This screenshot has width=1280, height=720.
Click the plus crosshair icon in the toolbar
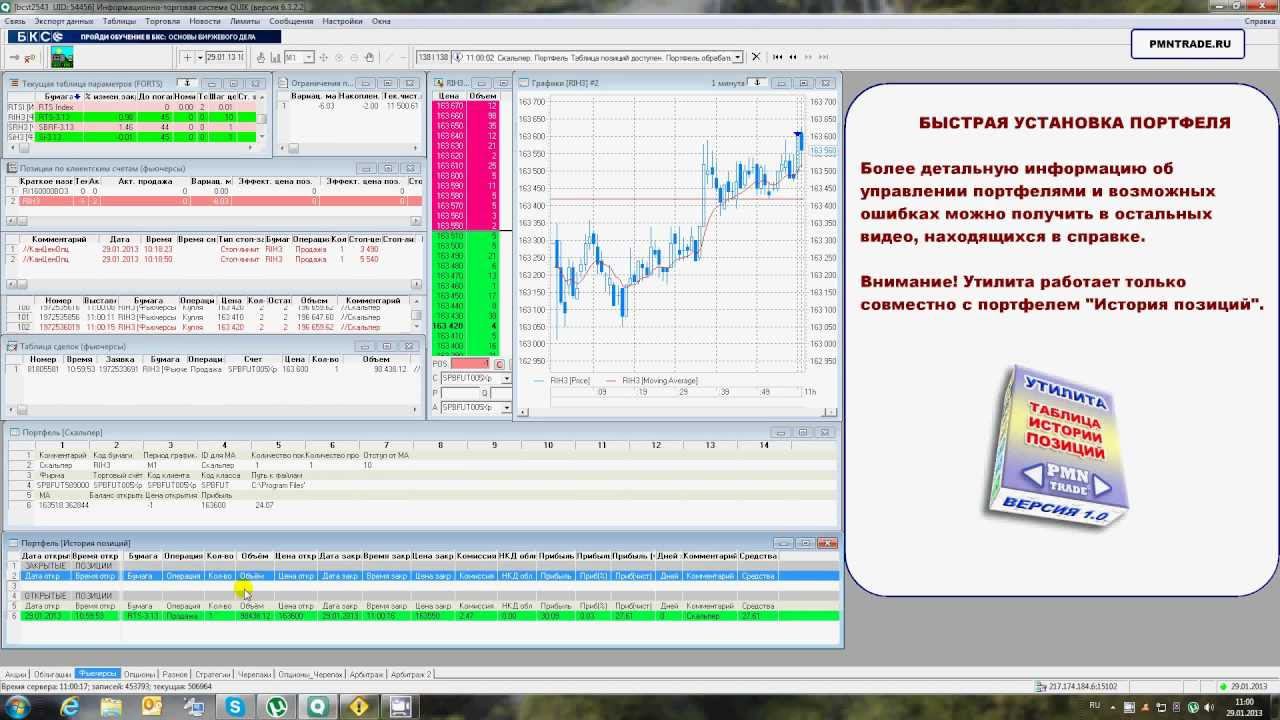tap(187, 57)
